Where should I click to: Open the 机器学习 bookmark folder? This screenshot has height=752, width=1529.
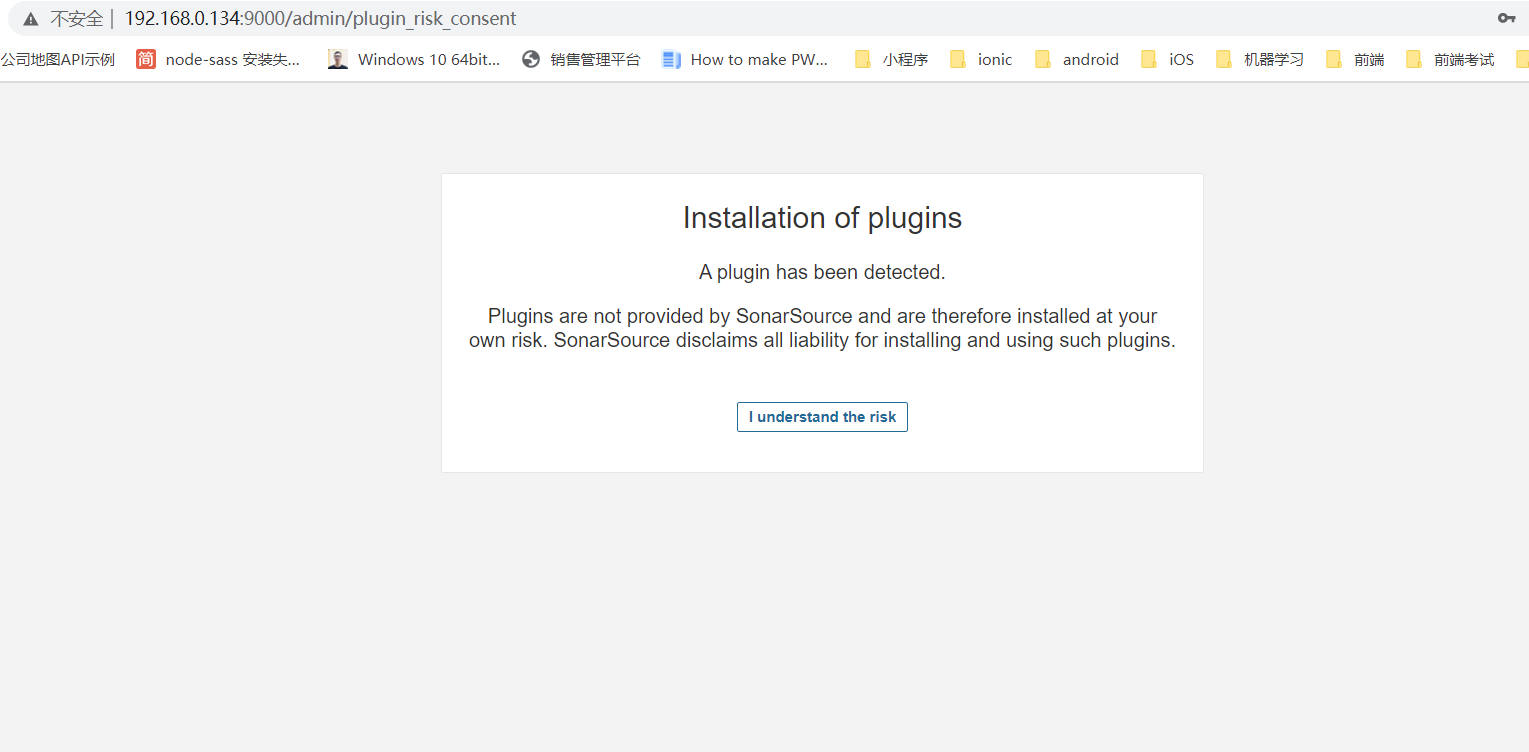[1260, 60]
